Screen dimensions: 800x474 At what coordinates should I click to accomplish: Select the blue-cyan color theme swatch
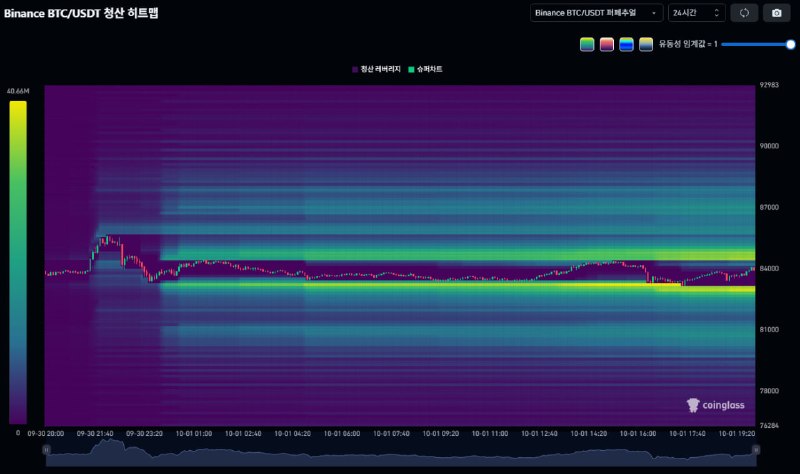pyautogui.click(x=626, y=44)
